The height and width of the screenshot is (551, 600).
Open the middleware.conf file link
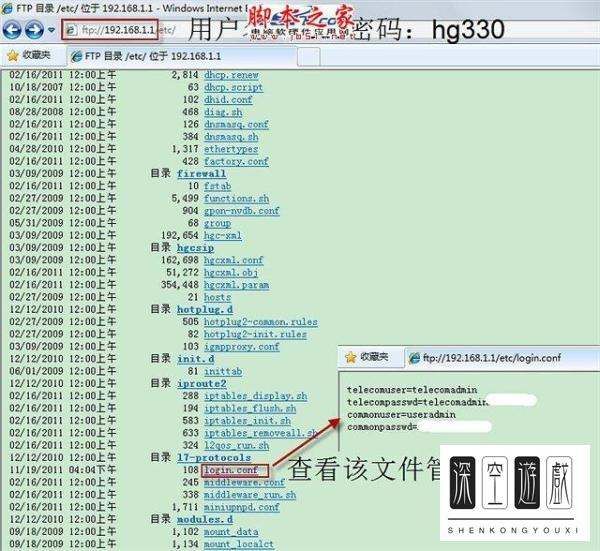pos(245,482)
